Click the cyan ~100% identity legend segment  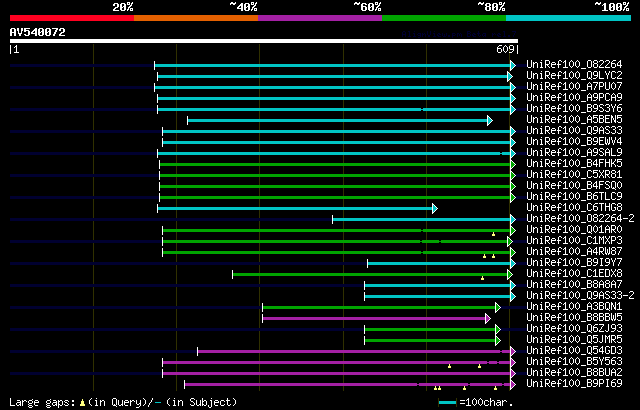(568, 18)
